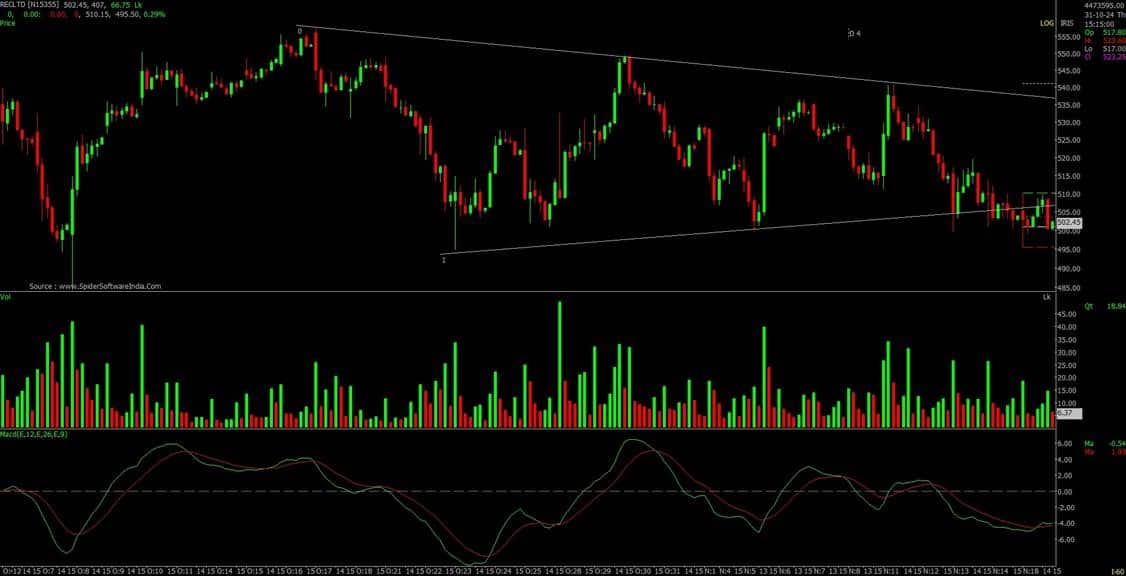Image resolution: width=1126 pixels, height=576 pixels.
Task: Click the dashed horizontal line near 540
Action: coord(1036,83)
